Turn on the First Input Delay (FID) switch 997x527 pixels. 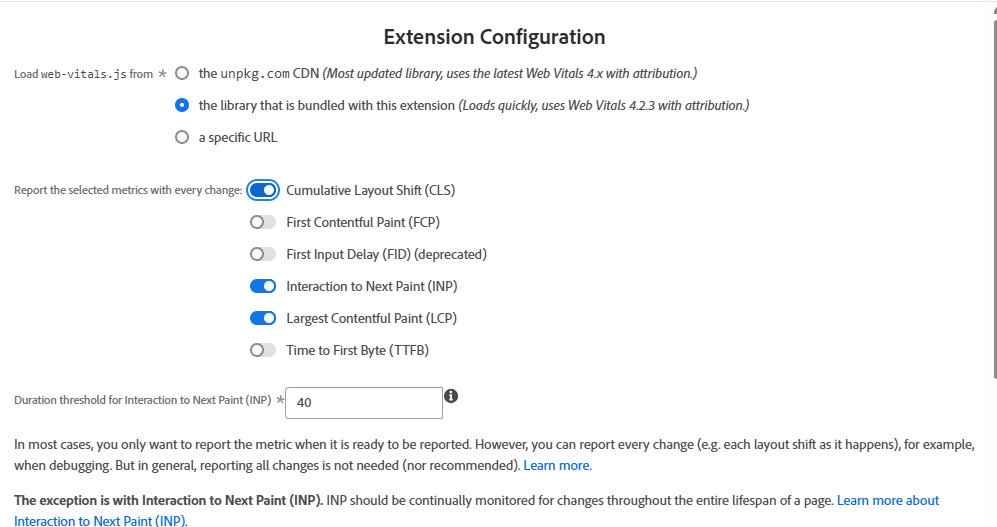coord(263,254)
